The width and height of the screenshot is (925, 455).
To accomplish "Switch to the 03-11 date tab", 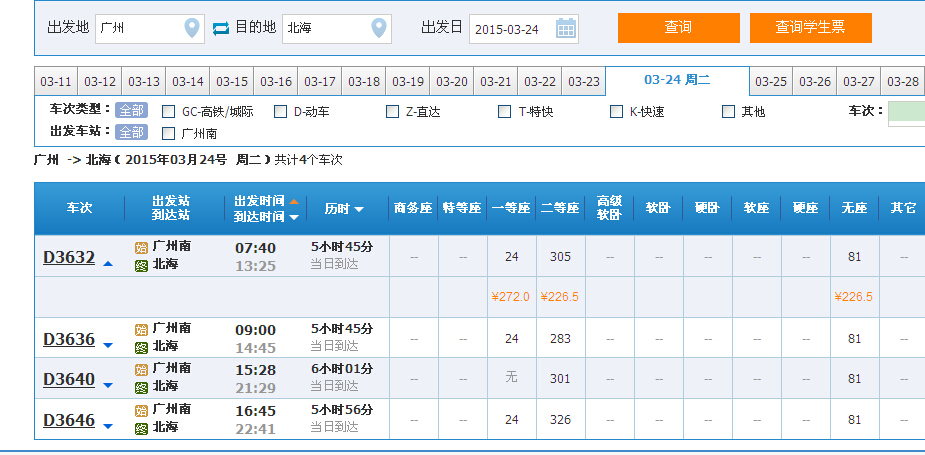I will pyautogui.click(x=56, y=81).
